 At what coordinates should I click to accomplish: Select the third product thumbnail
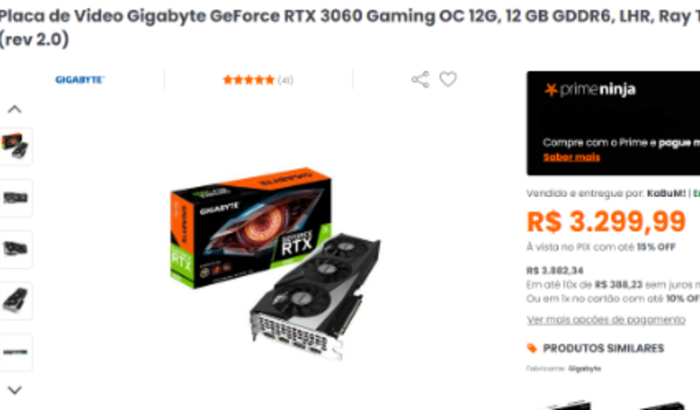[x=16, y=249]
